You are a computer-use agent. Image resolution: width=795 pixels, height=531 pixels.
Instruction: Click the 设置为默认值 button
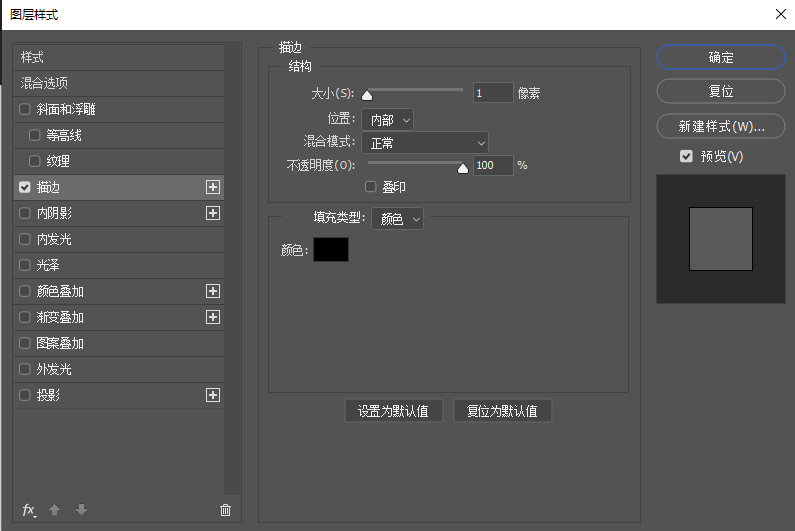pyautogui.click(x=393, y=411)
